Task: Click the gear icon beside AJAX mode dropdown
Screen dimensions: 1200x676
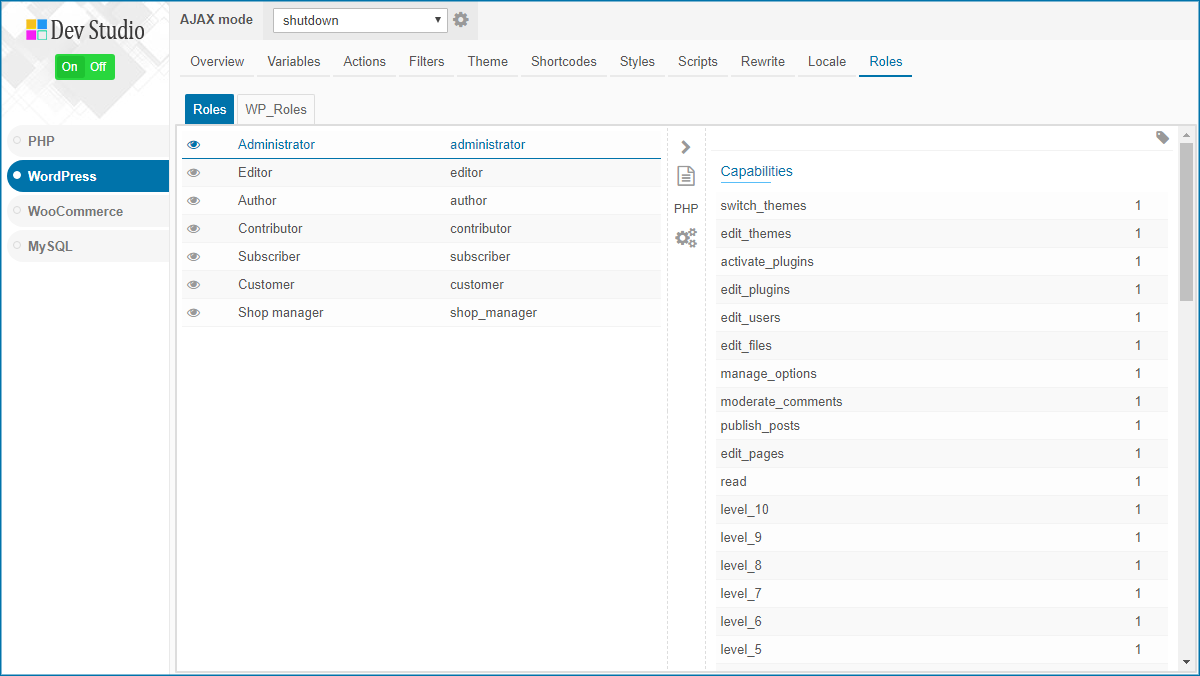Action: 461,20
